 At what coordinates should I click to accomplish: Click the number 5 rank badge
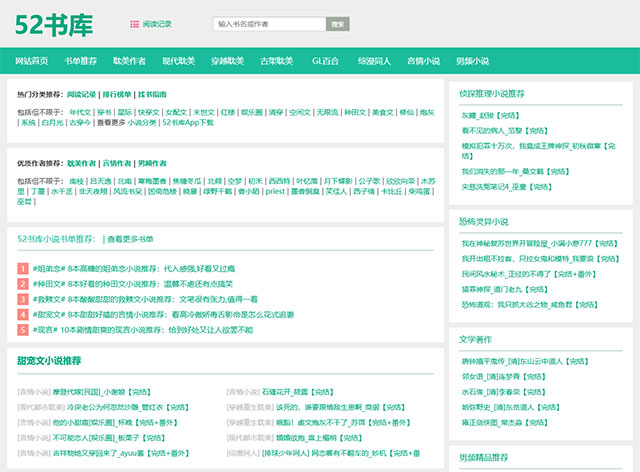tap(23, 328)
